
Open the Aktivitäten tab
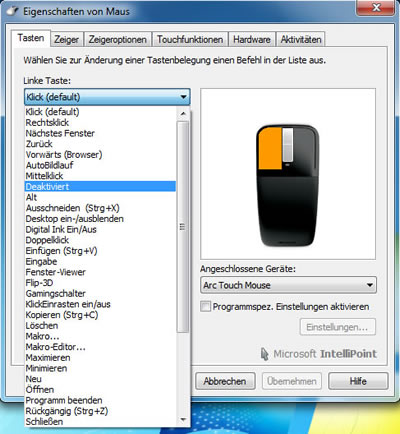(301, 40)
